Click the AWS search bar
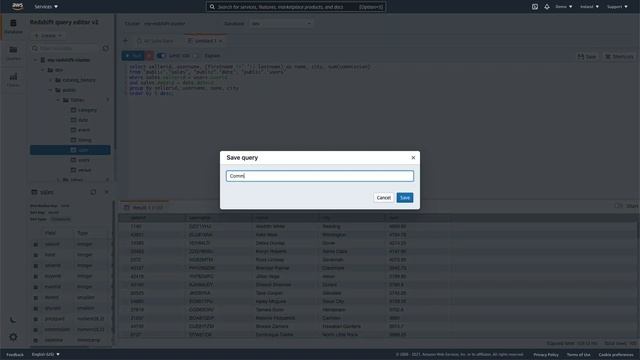 pos(296,7)
